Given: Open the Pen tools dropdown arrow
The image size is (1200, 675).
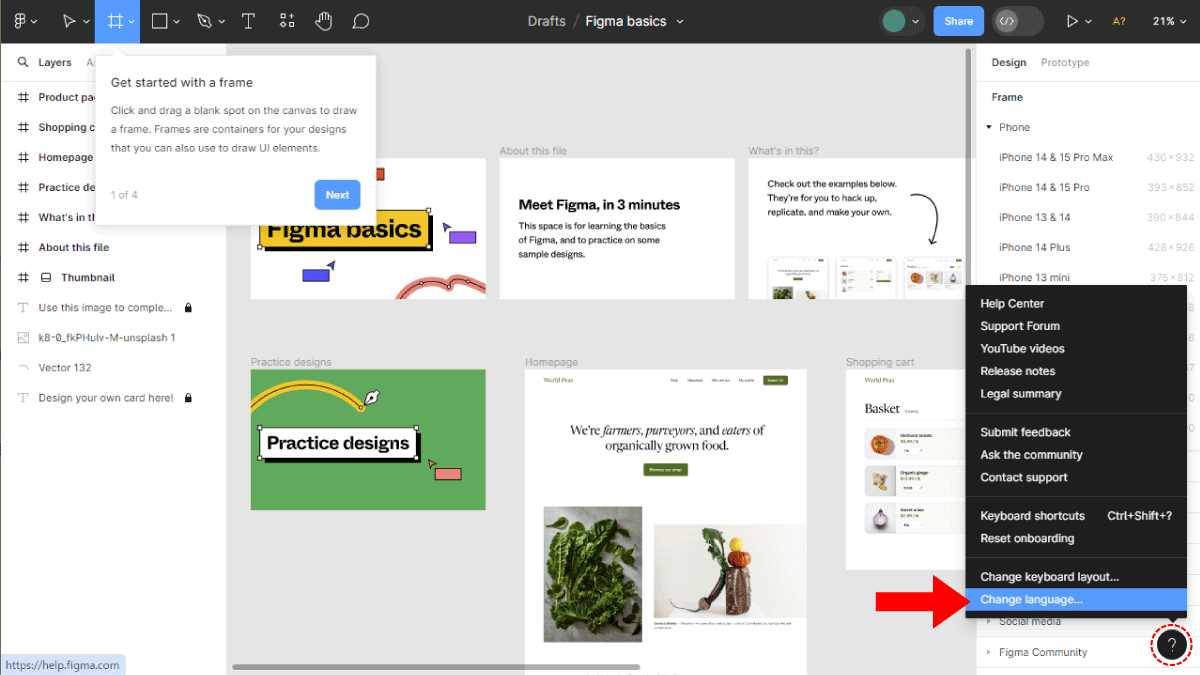Looking at the screenshot, I should coord(221,22).
